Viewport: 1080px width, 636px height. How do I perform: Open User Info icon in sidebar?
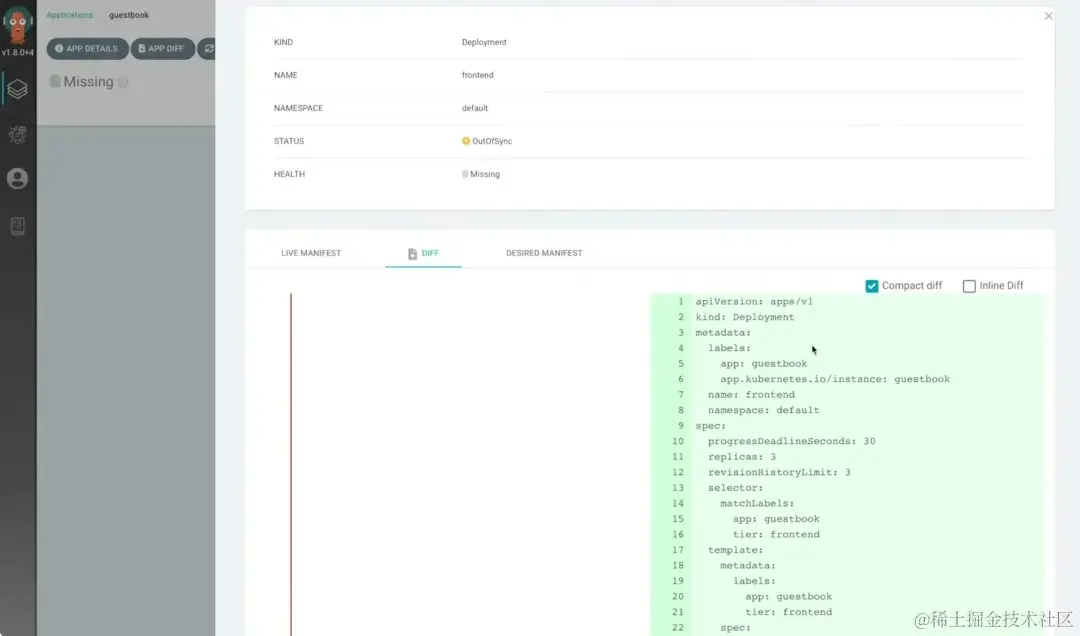point(17,179)
